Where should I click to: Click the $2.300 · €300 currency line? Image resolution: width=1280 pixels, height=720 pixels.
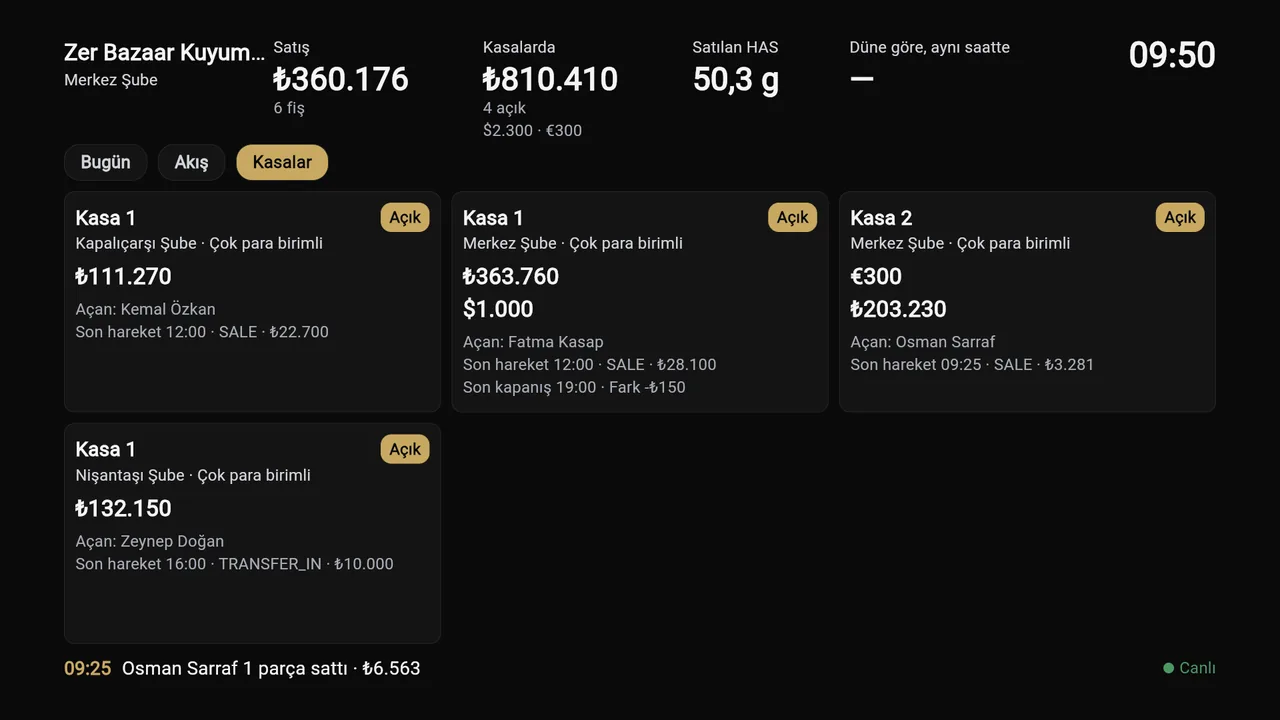(x=532, y=130)
